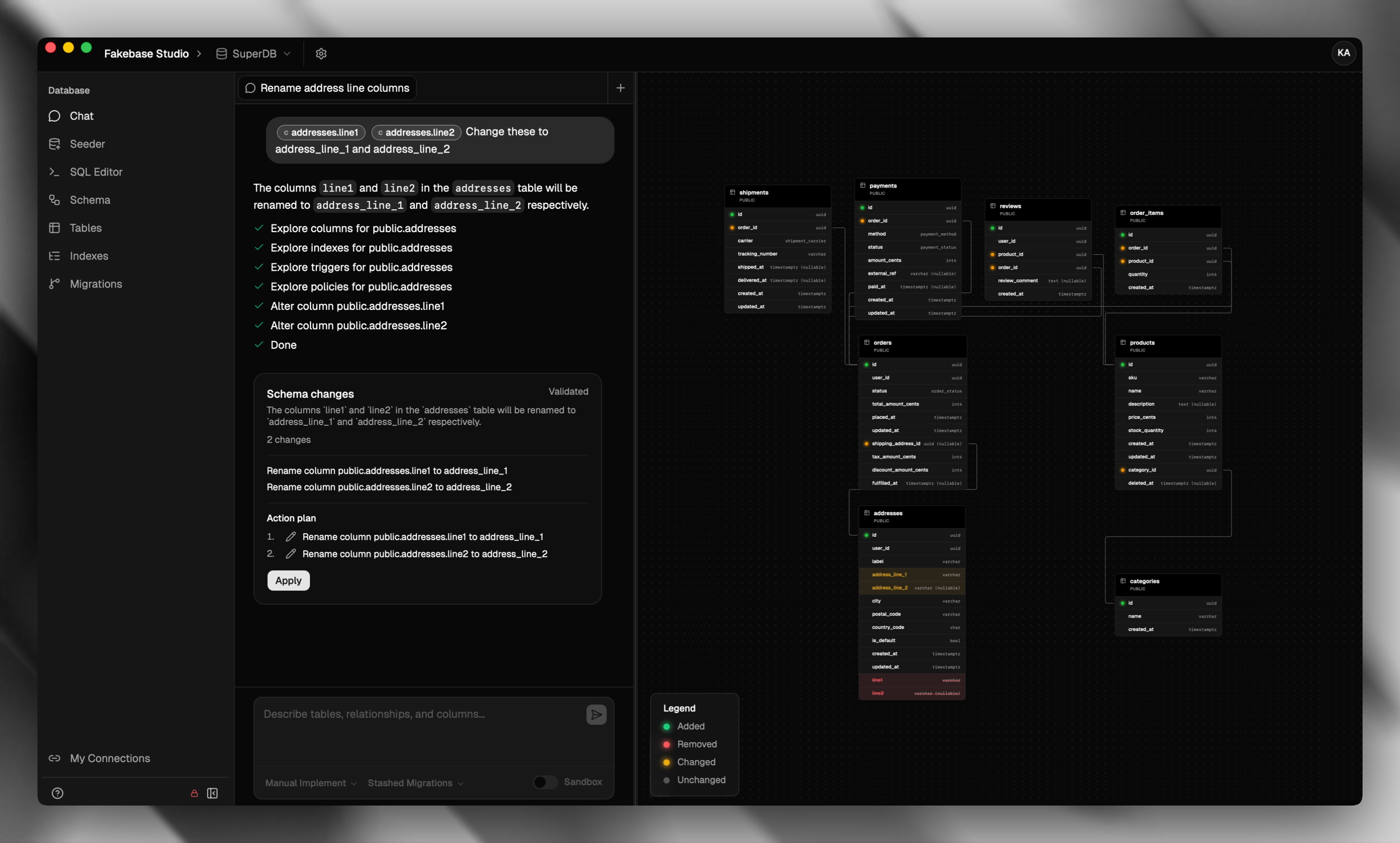Click the breadcrumb chevron after Fakebase Studio
Screen dimensions: 1400x843
pos(199,53)
